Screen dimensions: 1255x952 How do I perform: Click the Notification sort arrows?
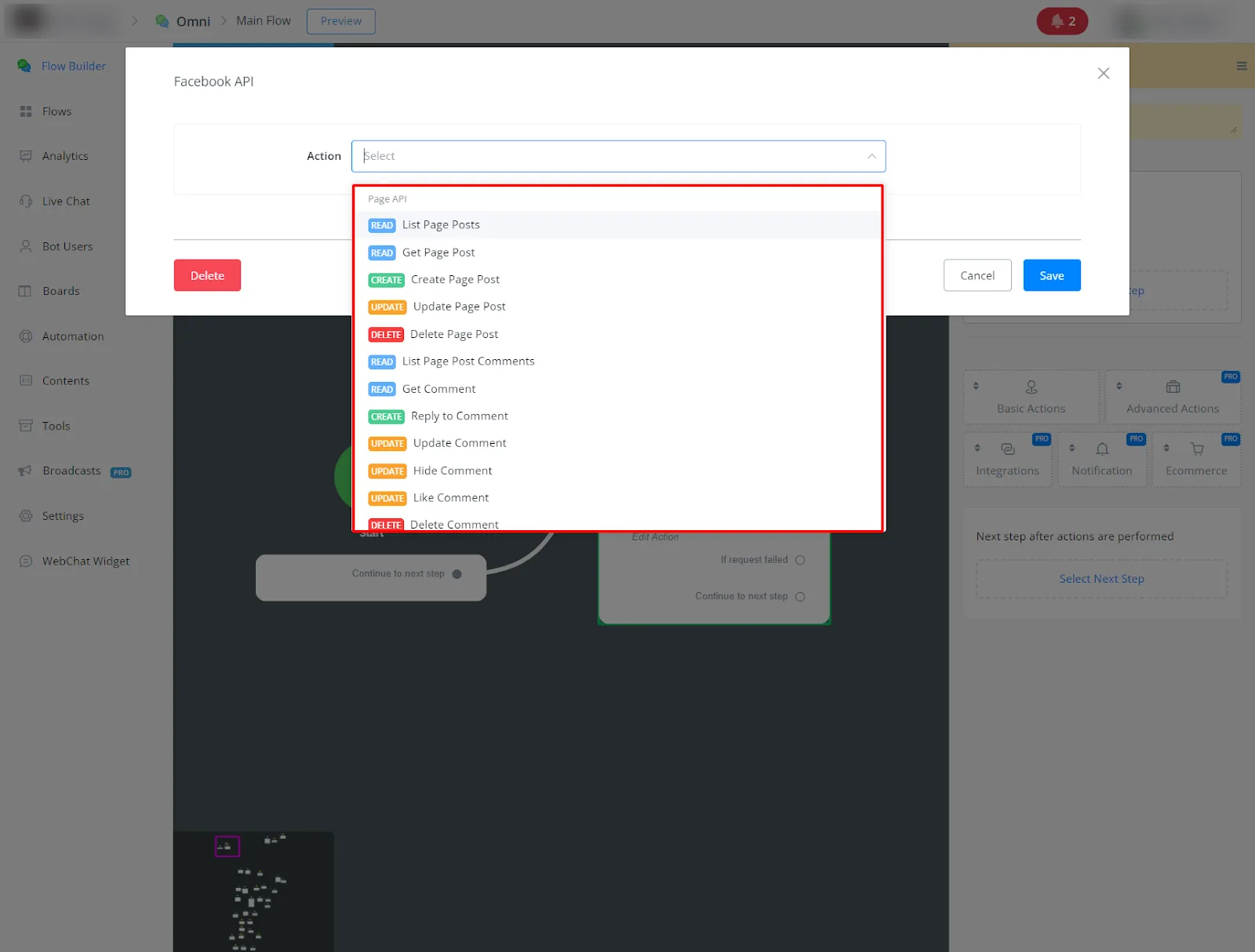[1071, 448]
